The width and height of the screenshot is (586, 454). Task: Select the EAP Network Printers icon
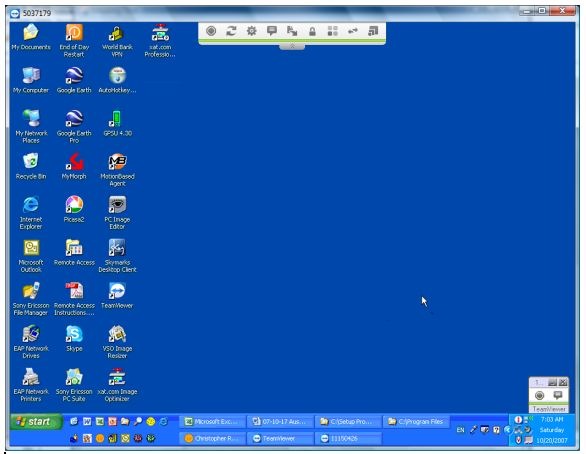click(31, 385)
